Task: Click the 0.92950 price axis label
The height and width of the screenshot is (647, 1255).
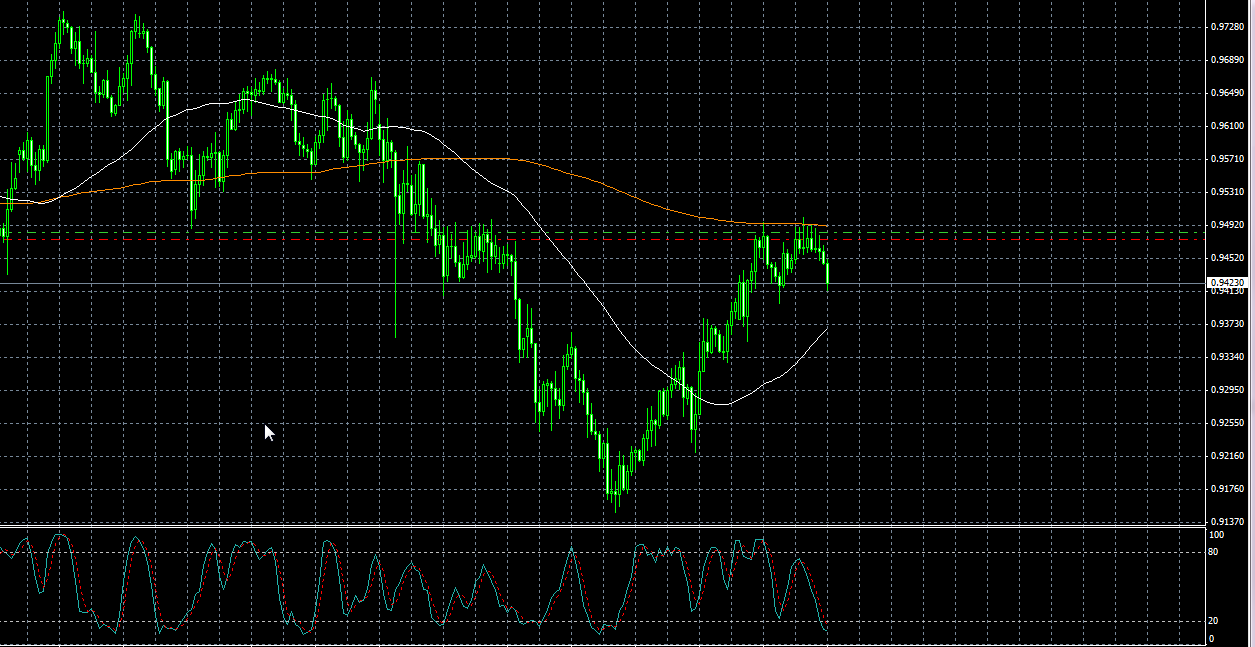Action: pyautogui.click(x=1228, y=390)
